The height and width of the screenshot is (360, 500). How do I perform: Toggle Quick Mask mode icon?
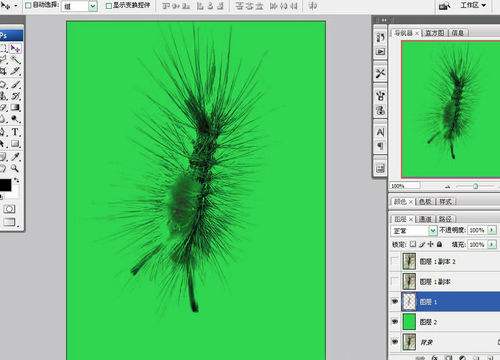(9, 209)
